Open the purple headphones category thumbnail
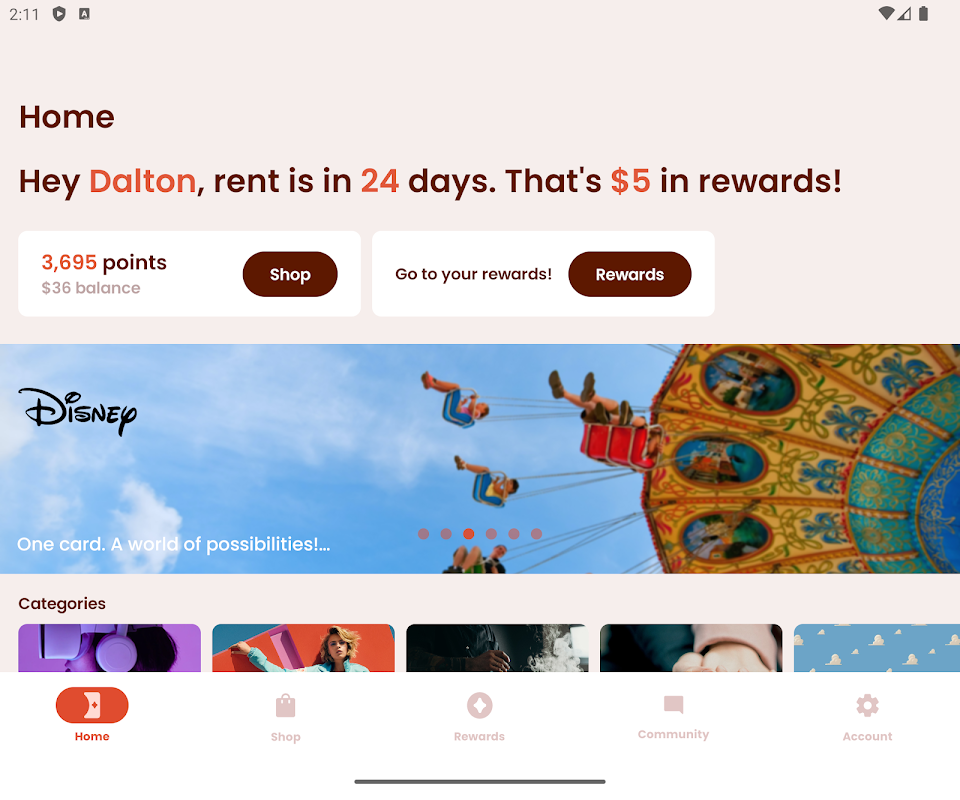 tap(110, 648)
